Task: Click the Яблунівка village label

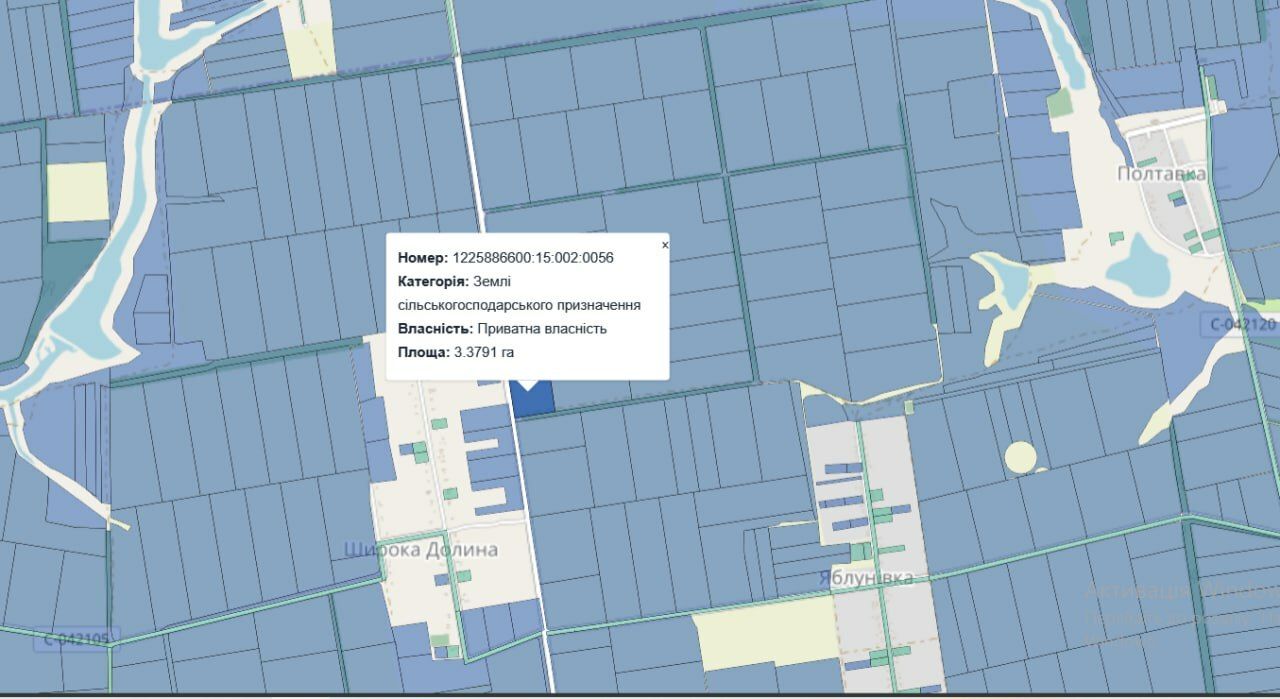Action: 865,578
